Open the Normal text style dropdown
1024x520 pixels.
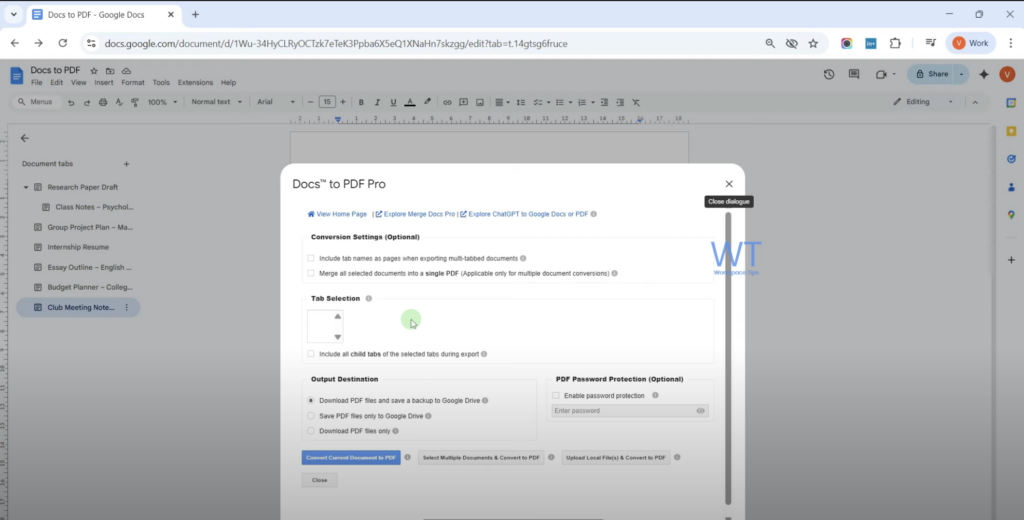[x=216, y=103]
